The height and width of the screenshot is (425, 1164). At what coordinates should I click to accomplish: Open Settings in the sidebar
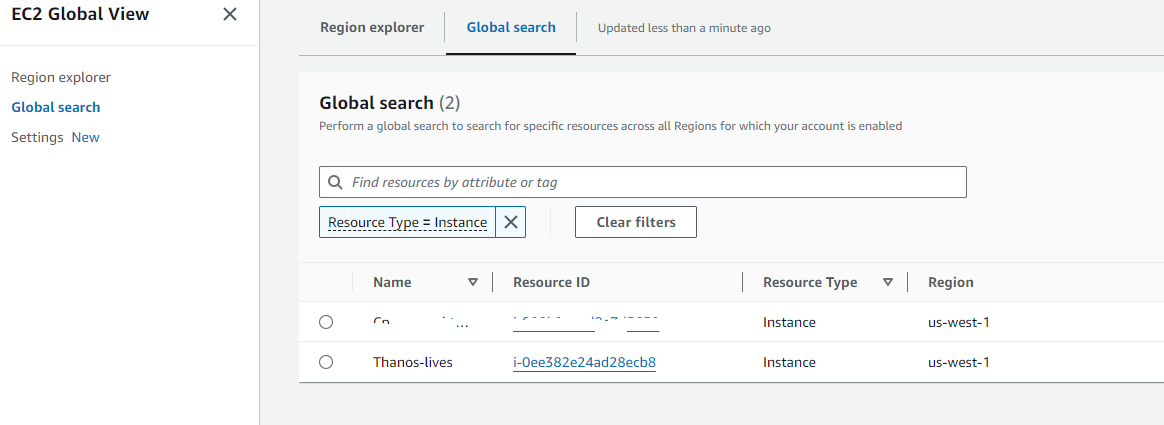pyautogui.click(x=37, y=137)
